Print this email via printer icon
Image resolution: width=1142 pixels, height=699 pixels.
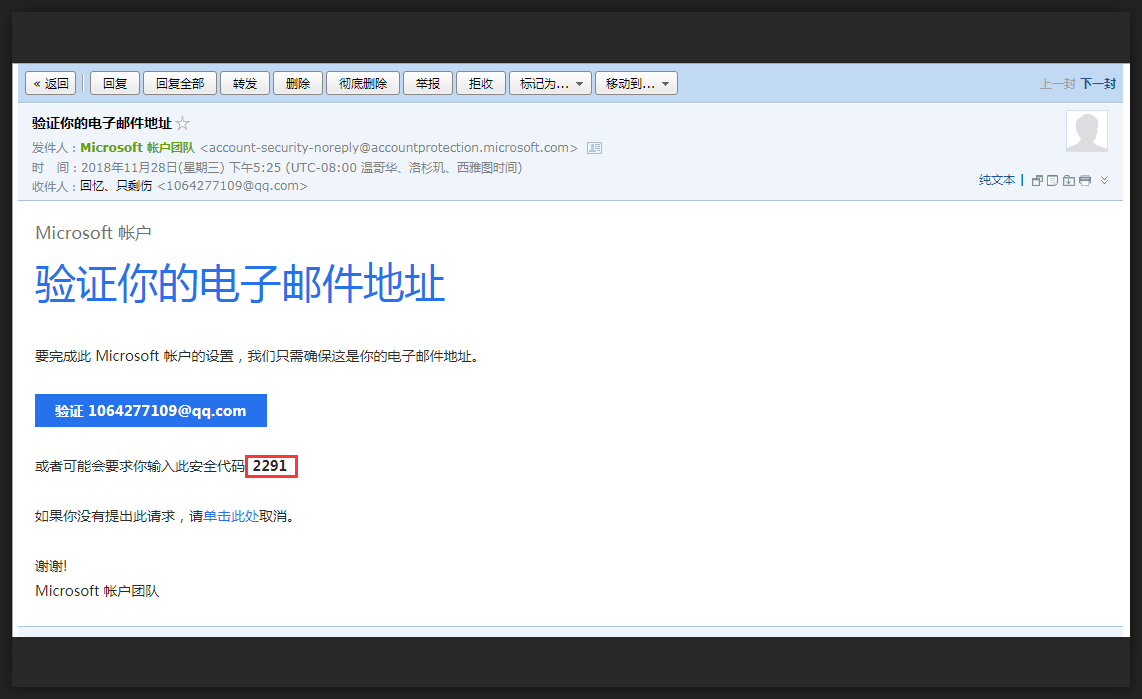click(1084, 180)
